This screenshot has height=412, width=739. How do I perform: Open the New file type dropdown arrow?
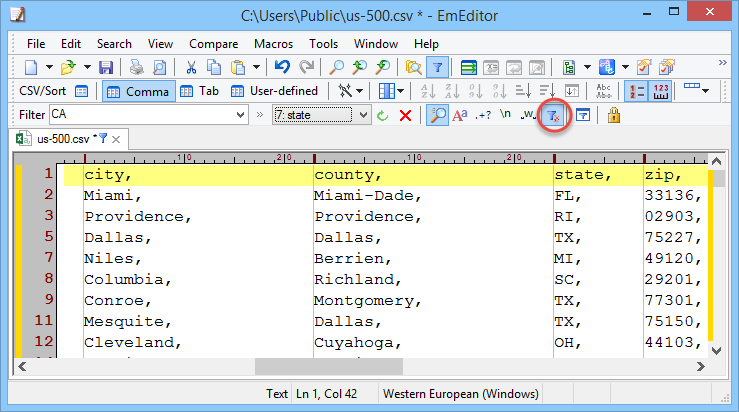[49, 67]
